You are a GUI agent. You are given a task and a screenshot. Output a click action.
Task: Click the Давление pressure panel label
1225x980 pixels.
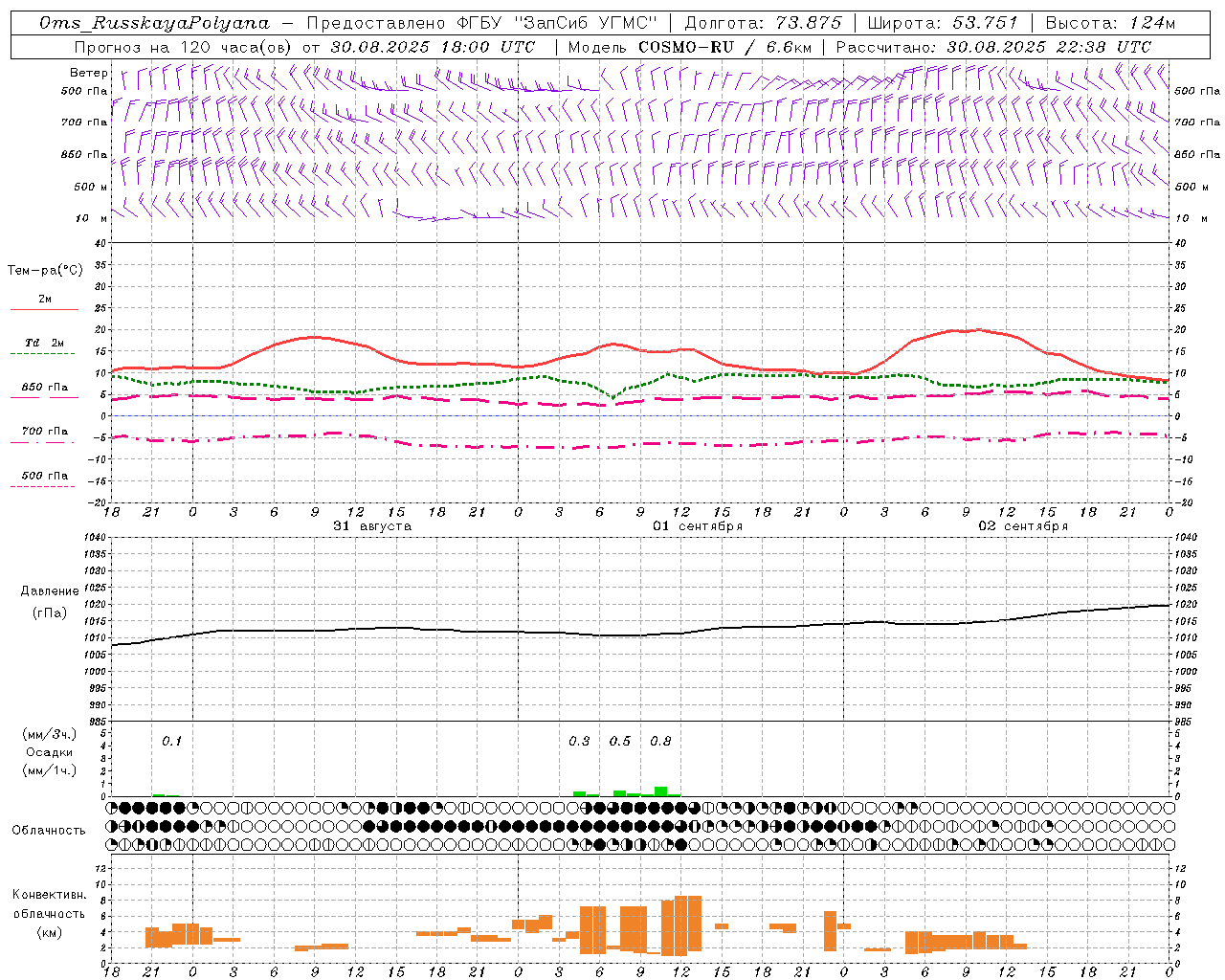tap(50, 591)
